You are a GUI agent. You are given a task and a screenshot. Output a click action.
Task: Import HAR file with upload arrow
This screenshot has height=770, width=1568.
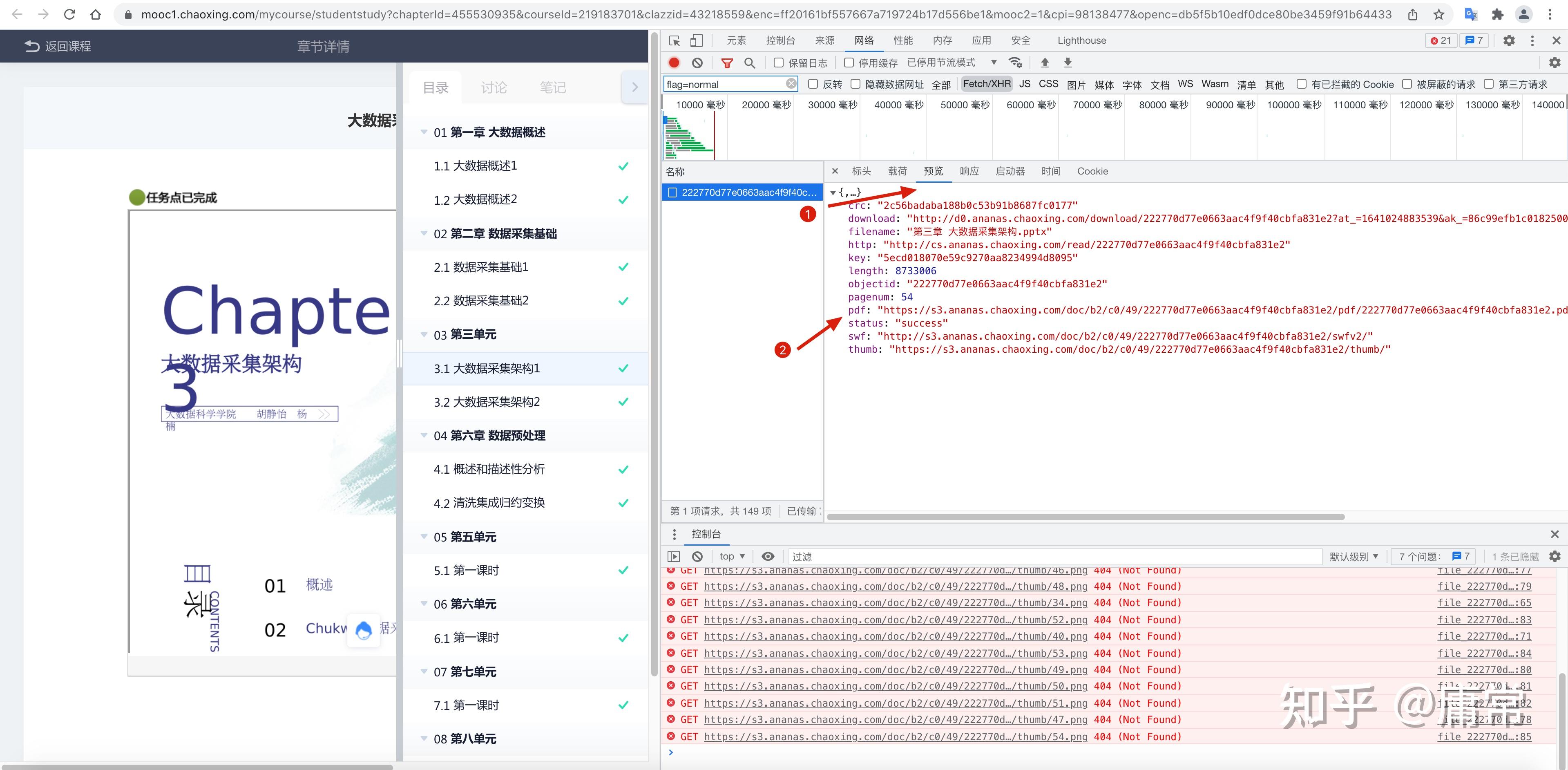click(1045, 63)
